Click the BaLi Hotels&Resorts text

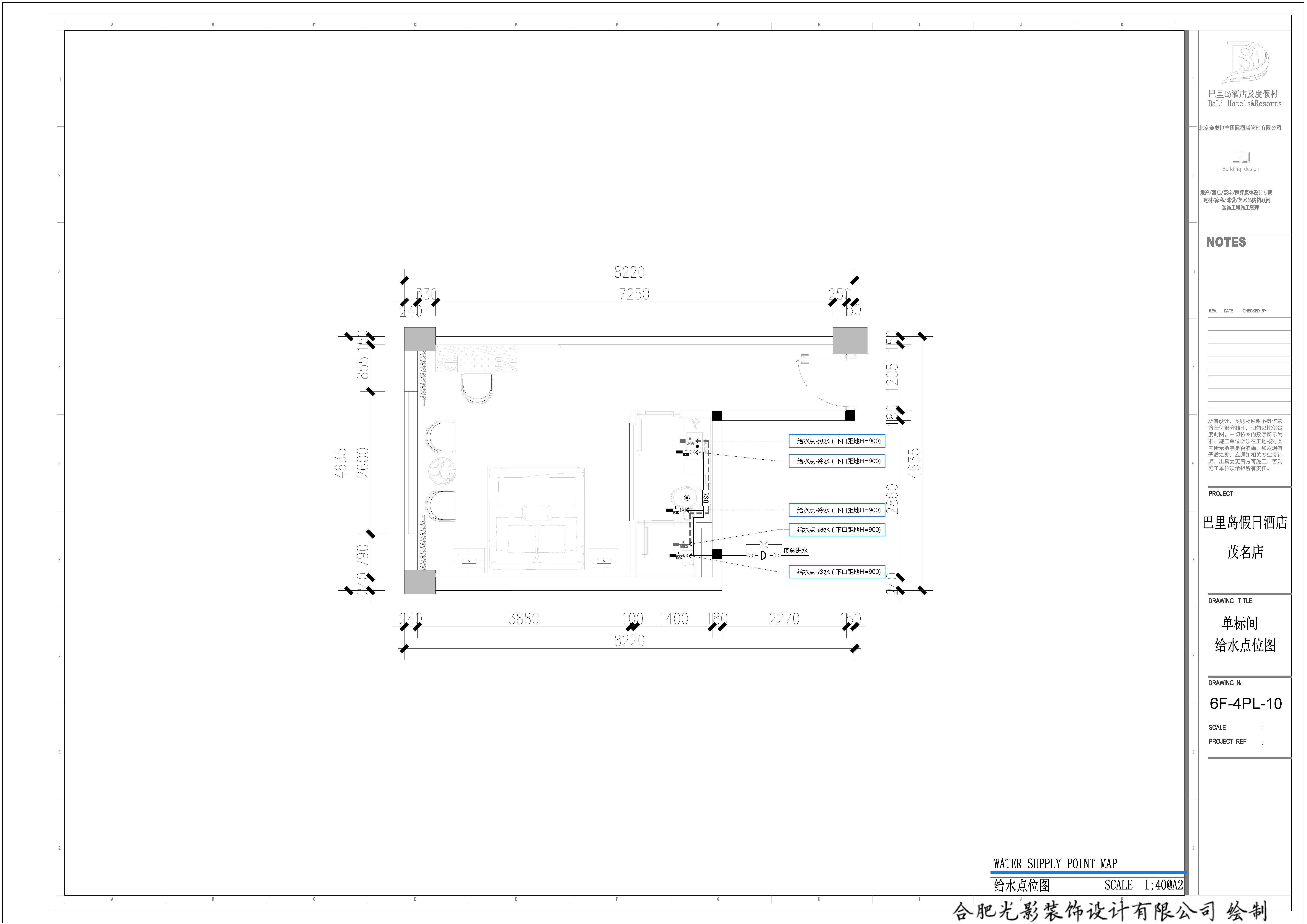coord(1245,104)
